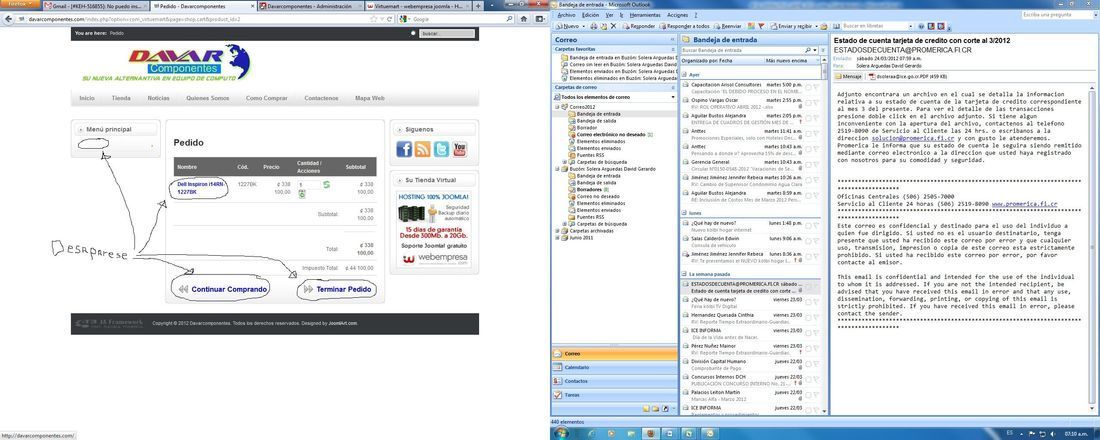Open the Twitter icon under Siguenos
This screenshot has height=440, width=1100.
(441, 149)
